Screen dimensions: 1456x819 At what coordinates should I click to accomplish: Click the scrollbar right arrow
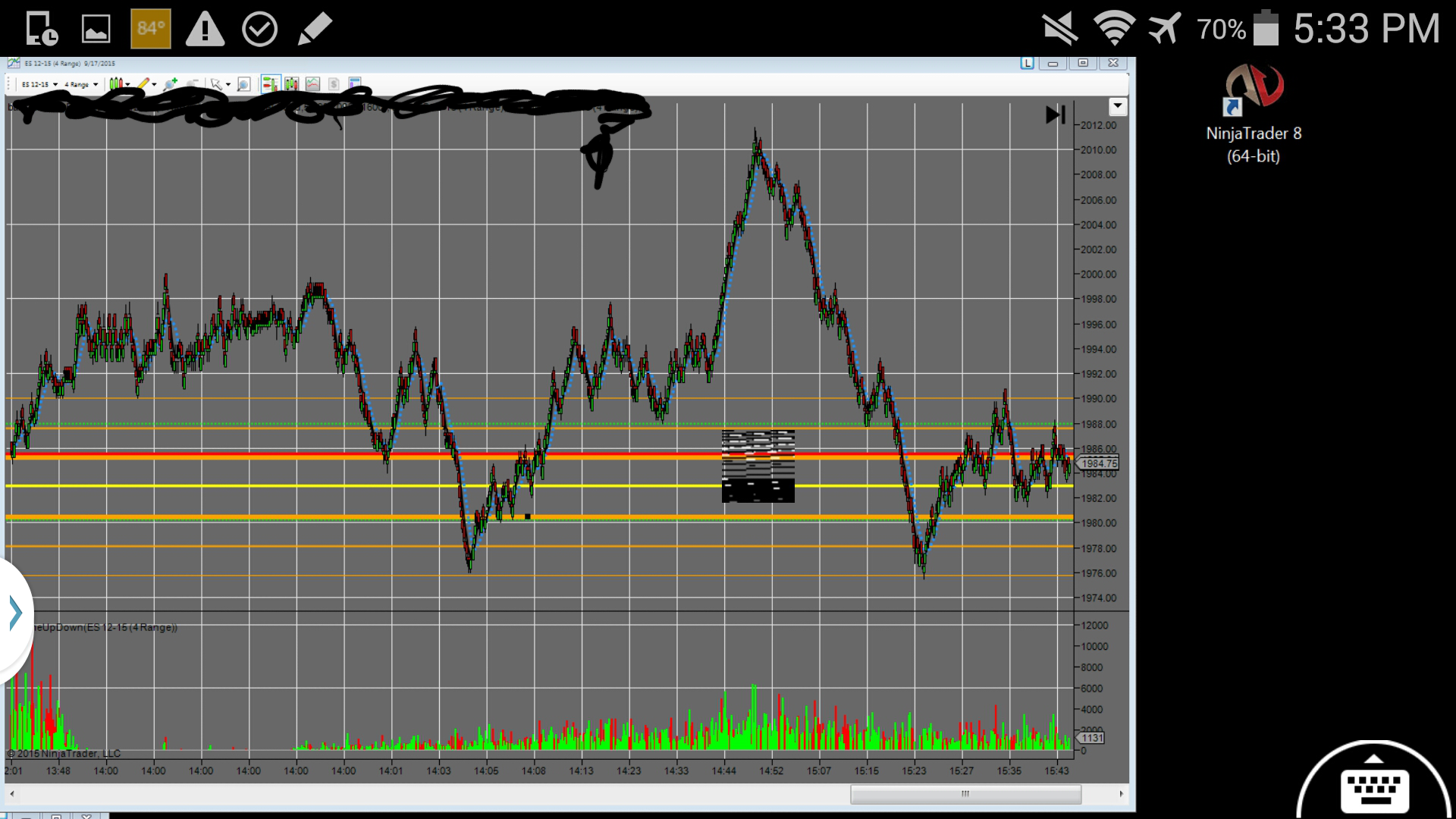point(1121,794)
